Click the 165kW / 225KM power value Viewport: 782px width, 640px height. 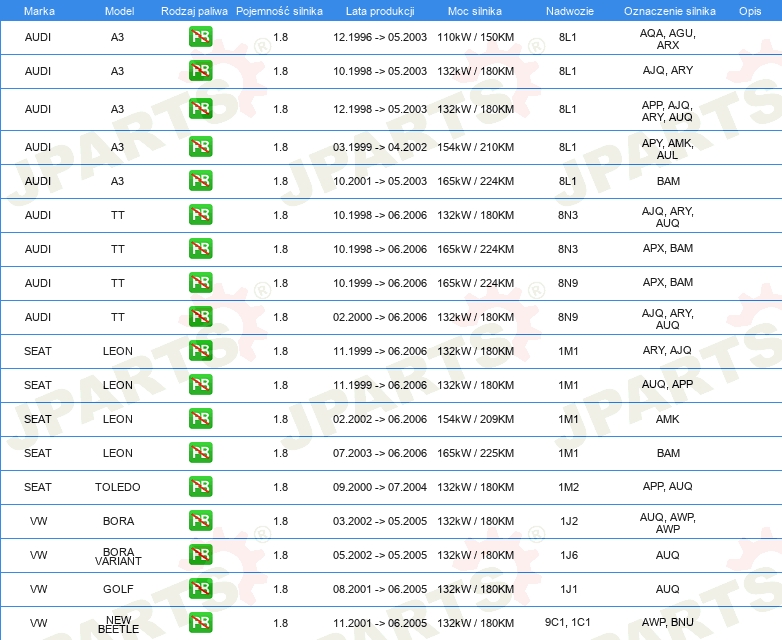click(x=475, y=453)
